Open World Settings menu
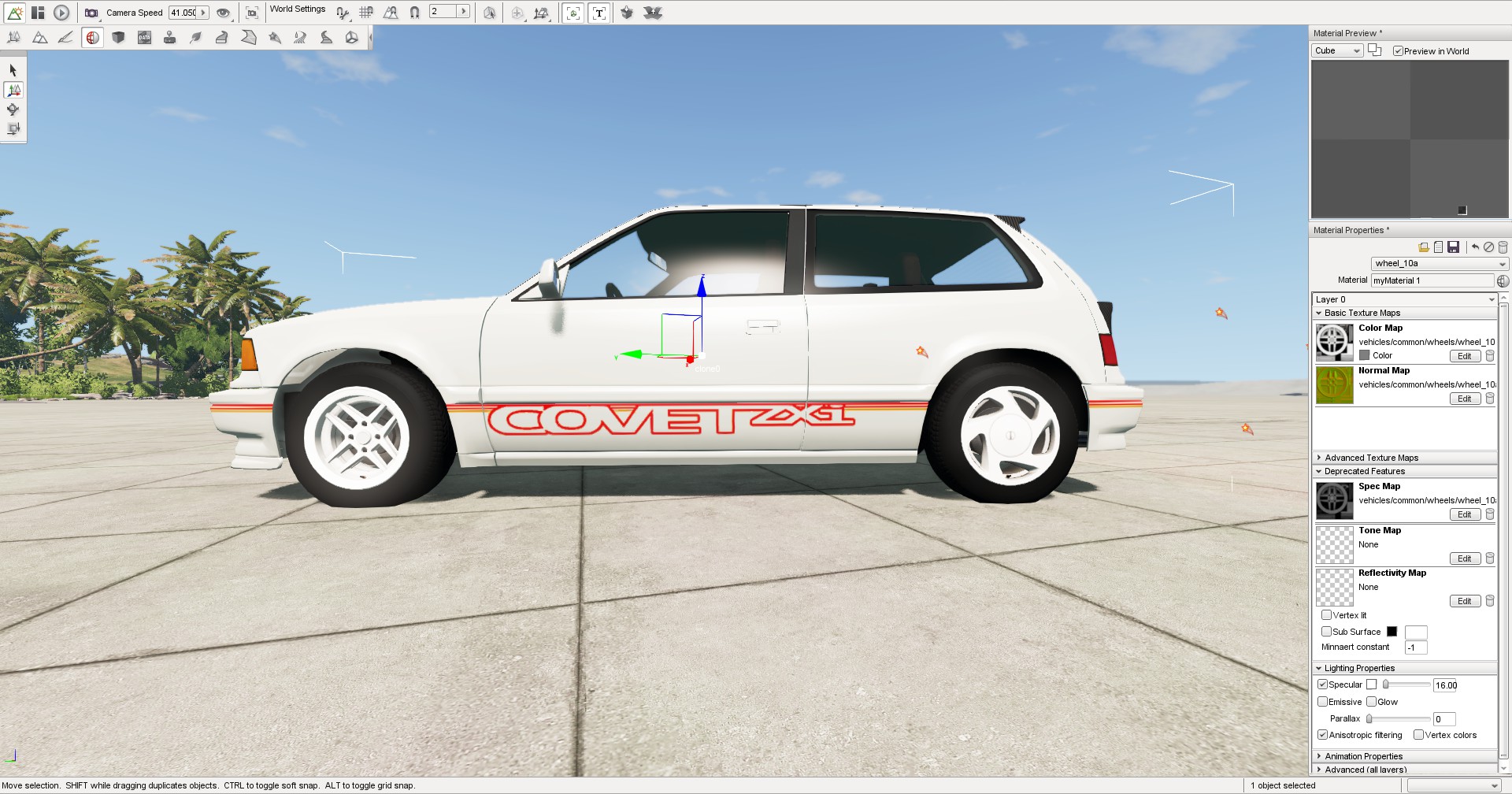Image resolution: width=1512 pixels, height=794 pixels. click(x=298, y=9)
